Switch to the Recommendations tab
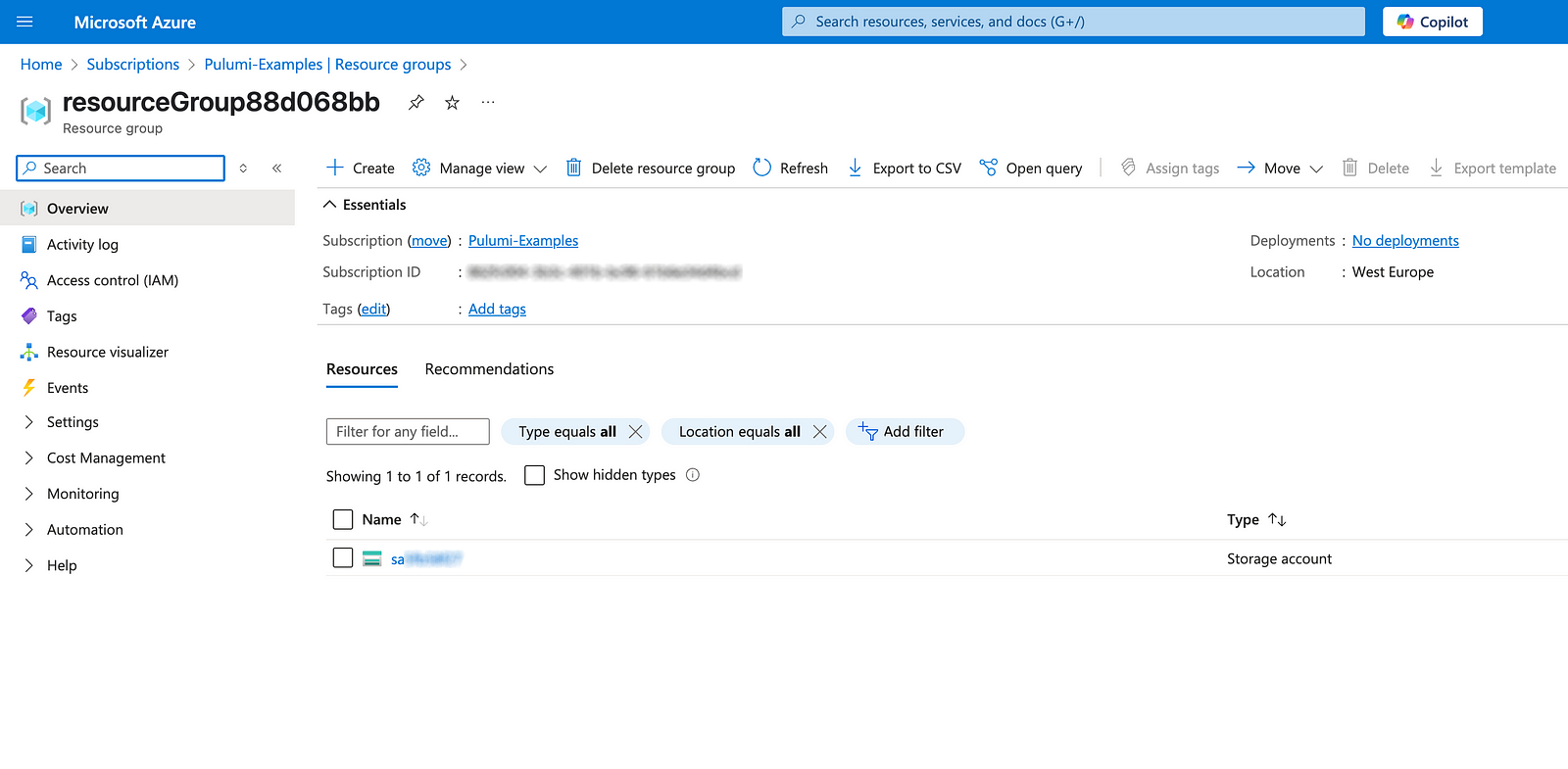1568x769 pixels. point(489,369)
